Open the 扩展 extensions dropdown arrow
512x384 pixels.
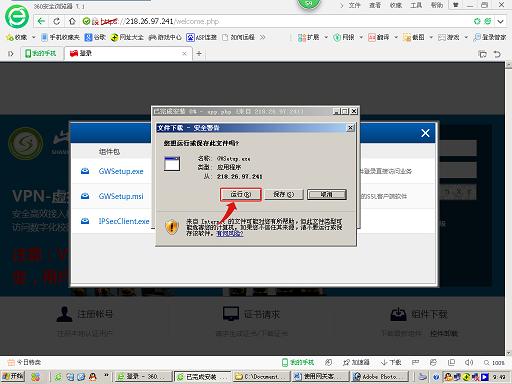click(x=326, y=37)
